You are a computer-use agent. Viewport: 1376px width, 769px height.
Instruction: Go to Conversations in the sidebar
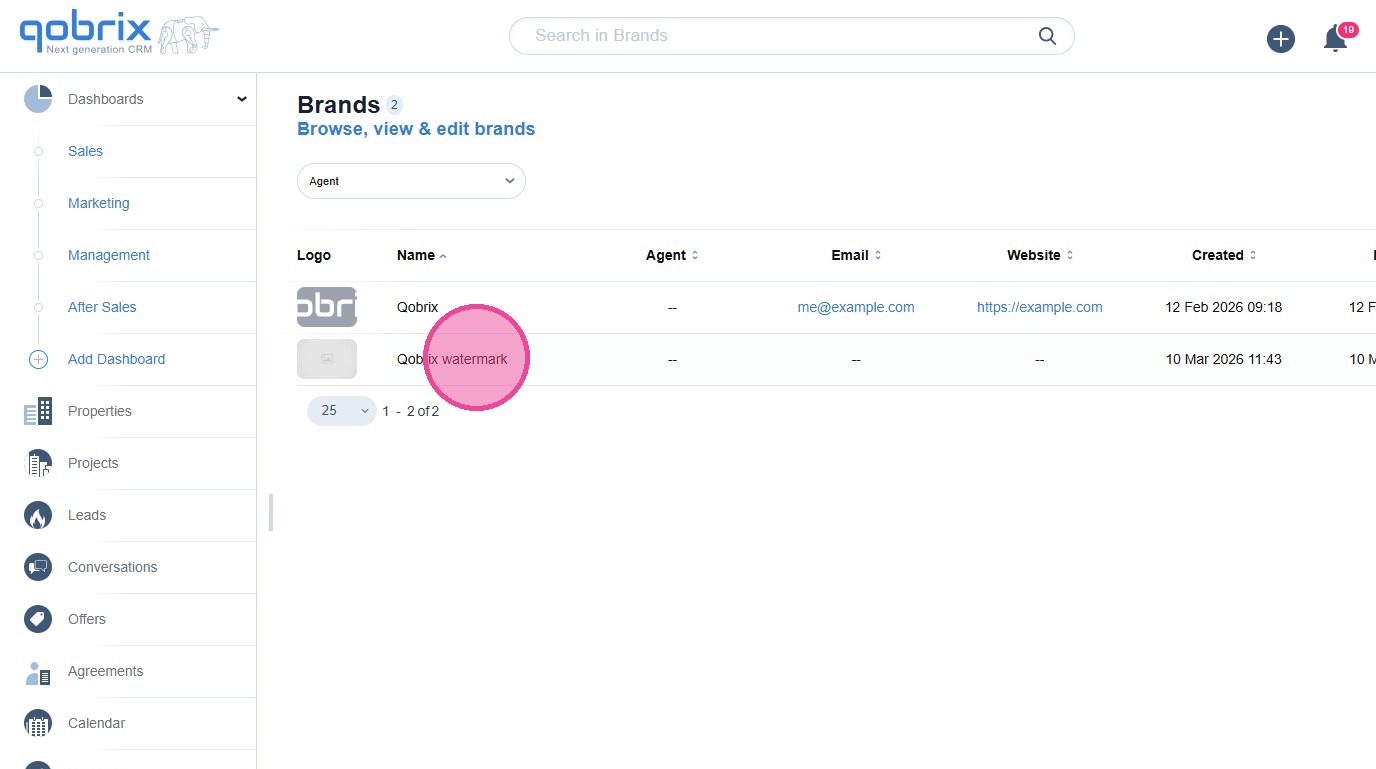pyautogui.click(x=112, y=567)
